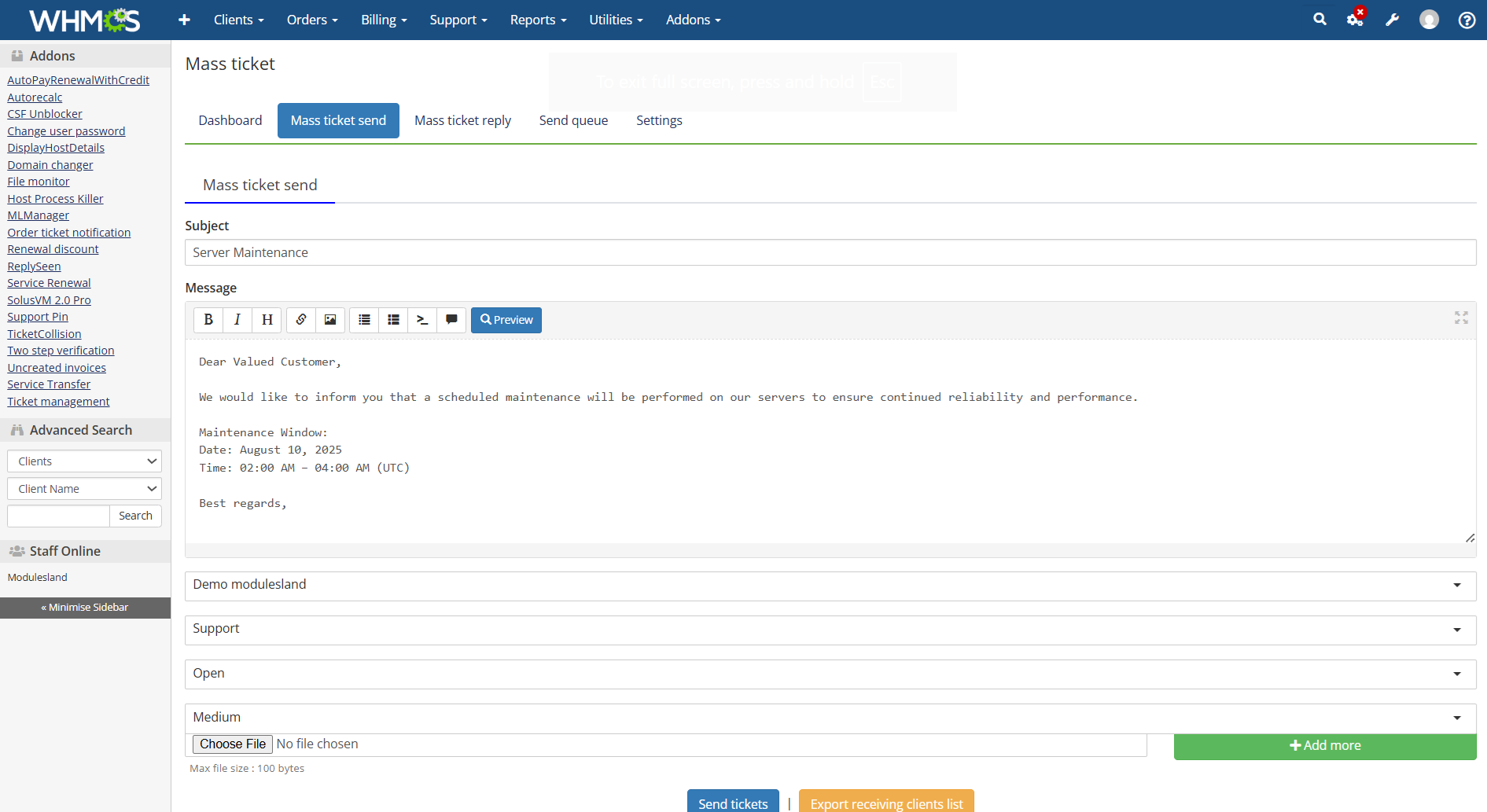Insert a link in the message
This screenshot has width=1487, height=812.
(x=301, y=320)
